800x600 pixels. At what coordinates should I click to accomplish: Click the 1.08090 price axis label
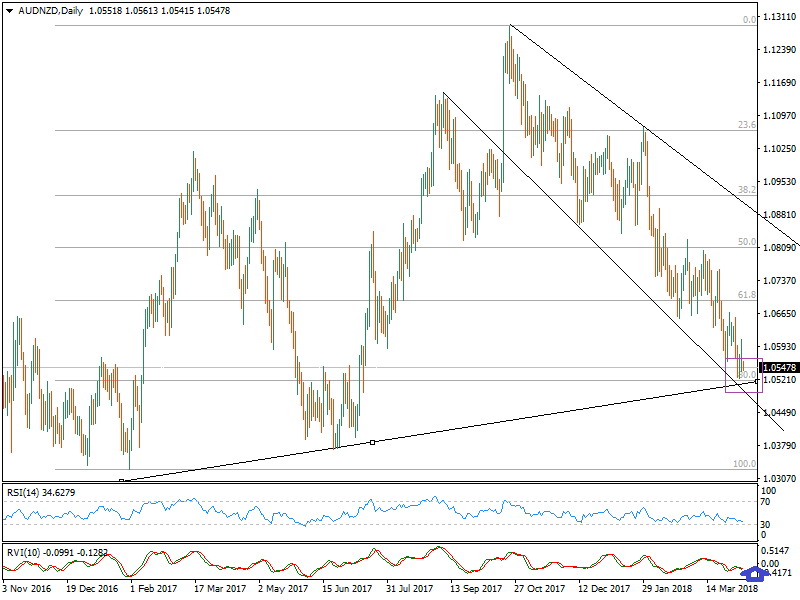pyautogui.click(x=779, y=248)
